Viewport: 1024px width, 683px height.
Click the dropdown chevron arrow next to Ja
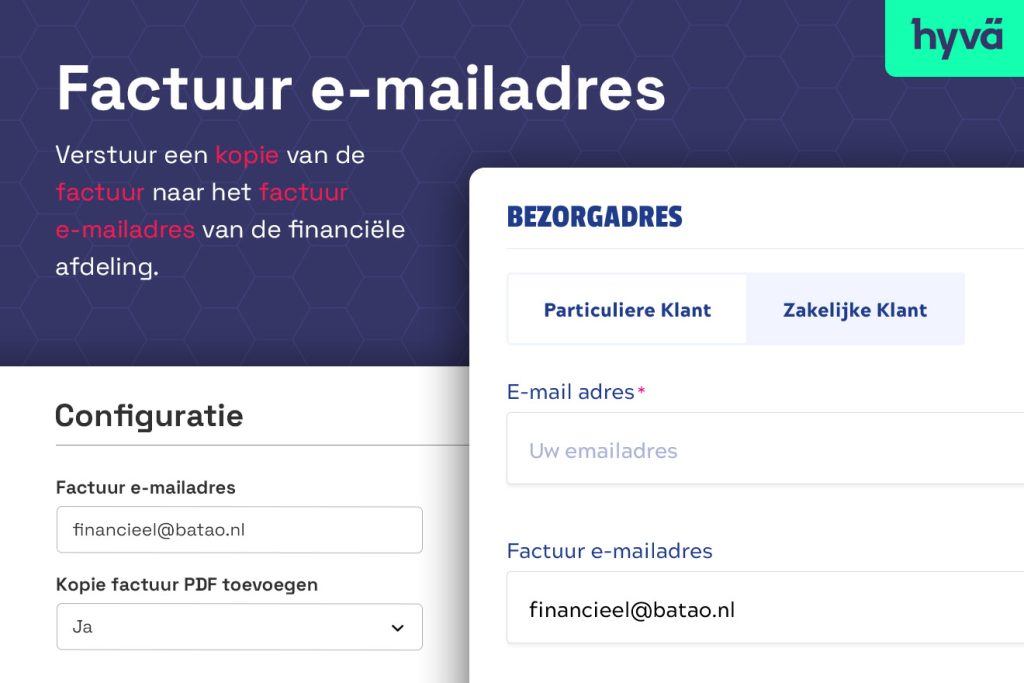click(x=397, y=628)
